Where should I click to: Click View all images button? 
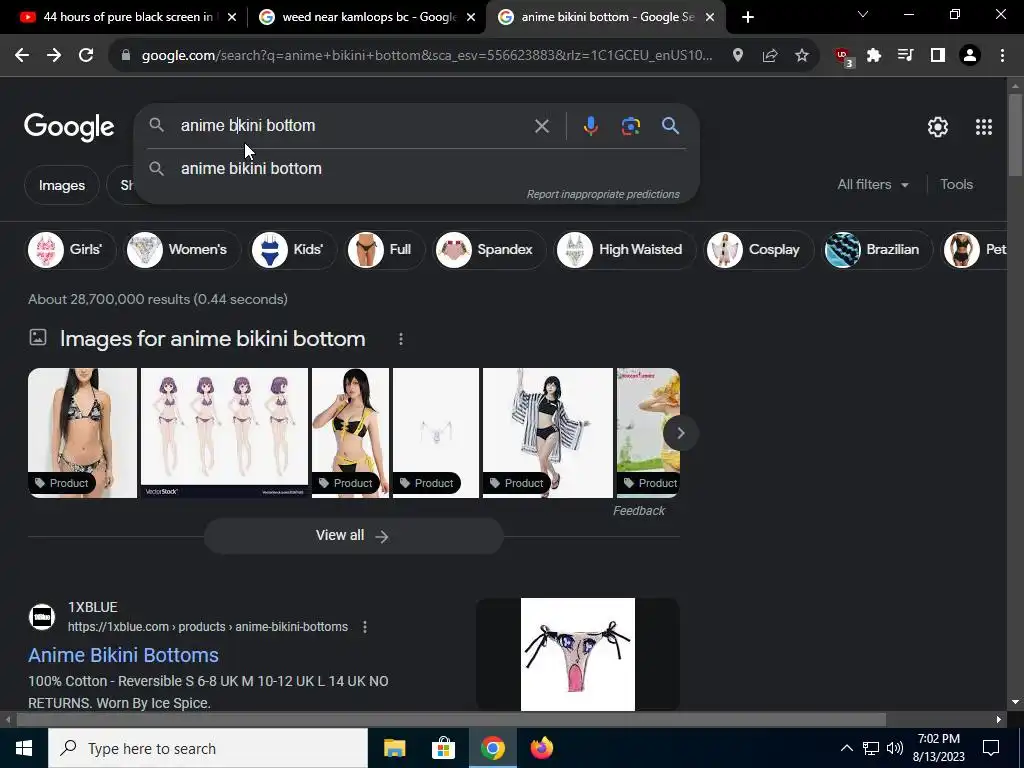[x=353, y=536]
